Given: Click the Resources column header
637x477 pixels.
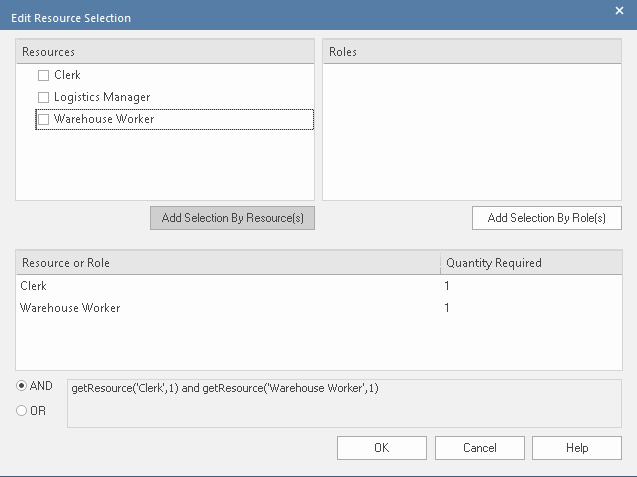Looking at the screenshot, I should tap(165, 51).
